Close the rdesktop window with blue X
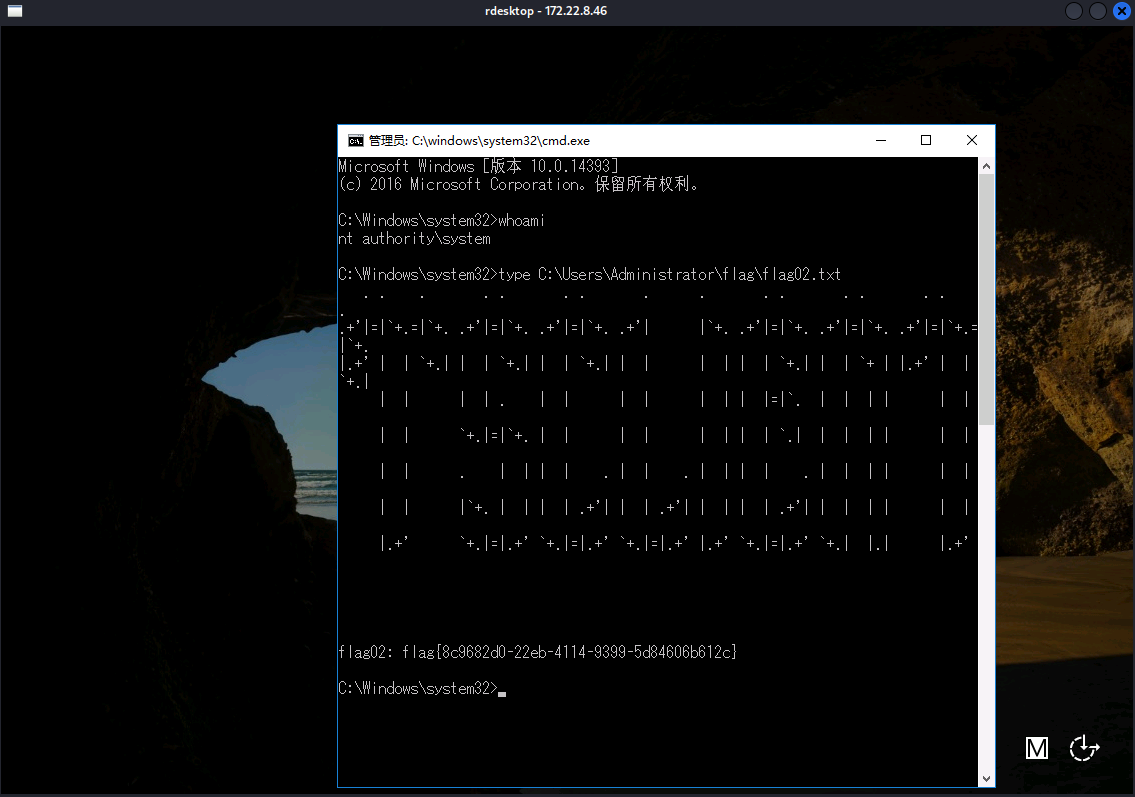1135x797 pixels. pyautogui.click(x=1121, y=11)
